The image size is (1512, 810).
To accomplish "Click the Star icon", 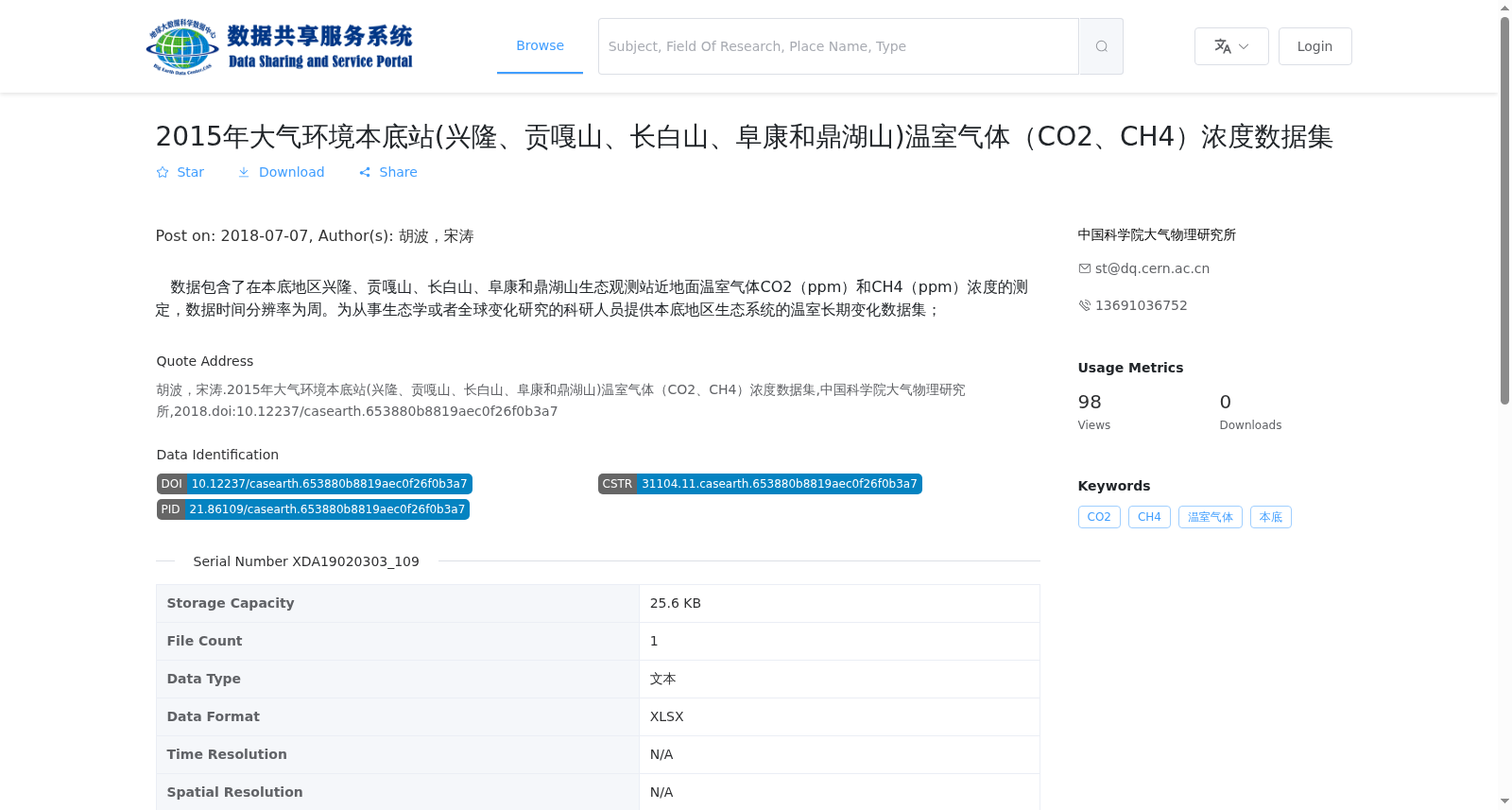I will [163, 172].
